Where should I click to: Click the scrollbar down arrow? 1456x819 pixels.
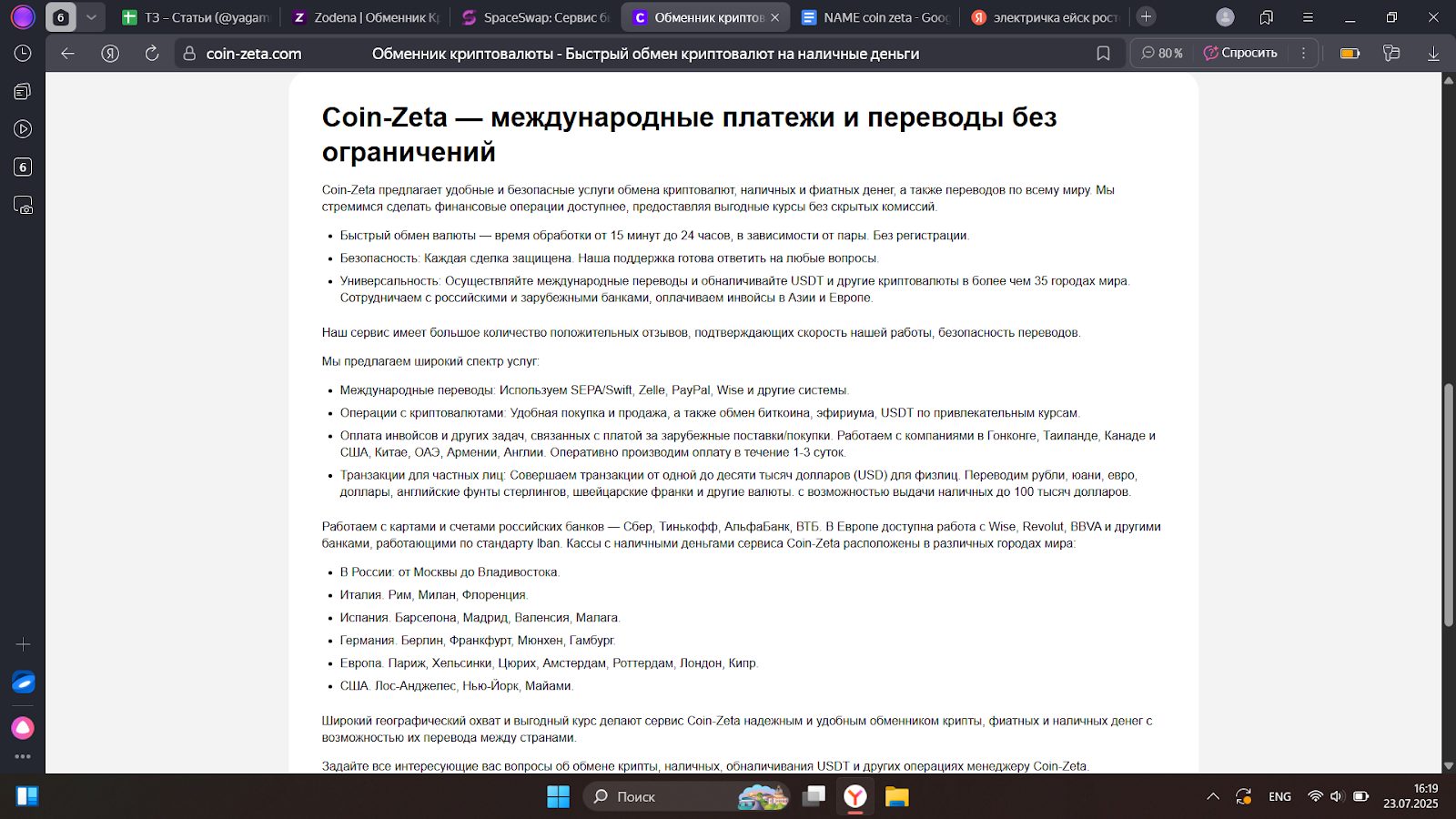[1448, 765]
